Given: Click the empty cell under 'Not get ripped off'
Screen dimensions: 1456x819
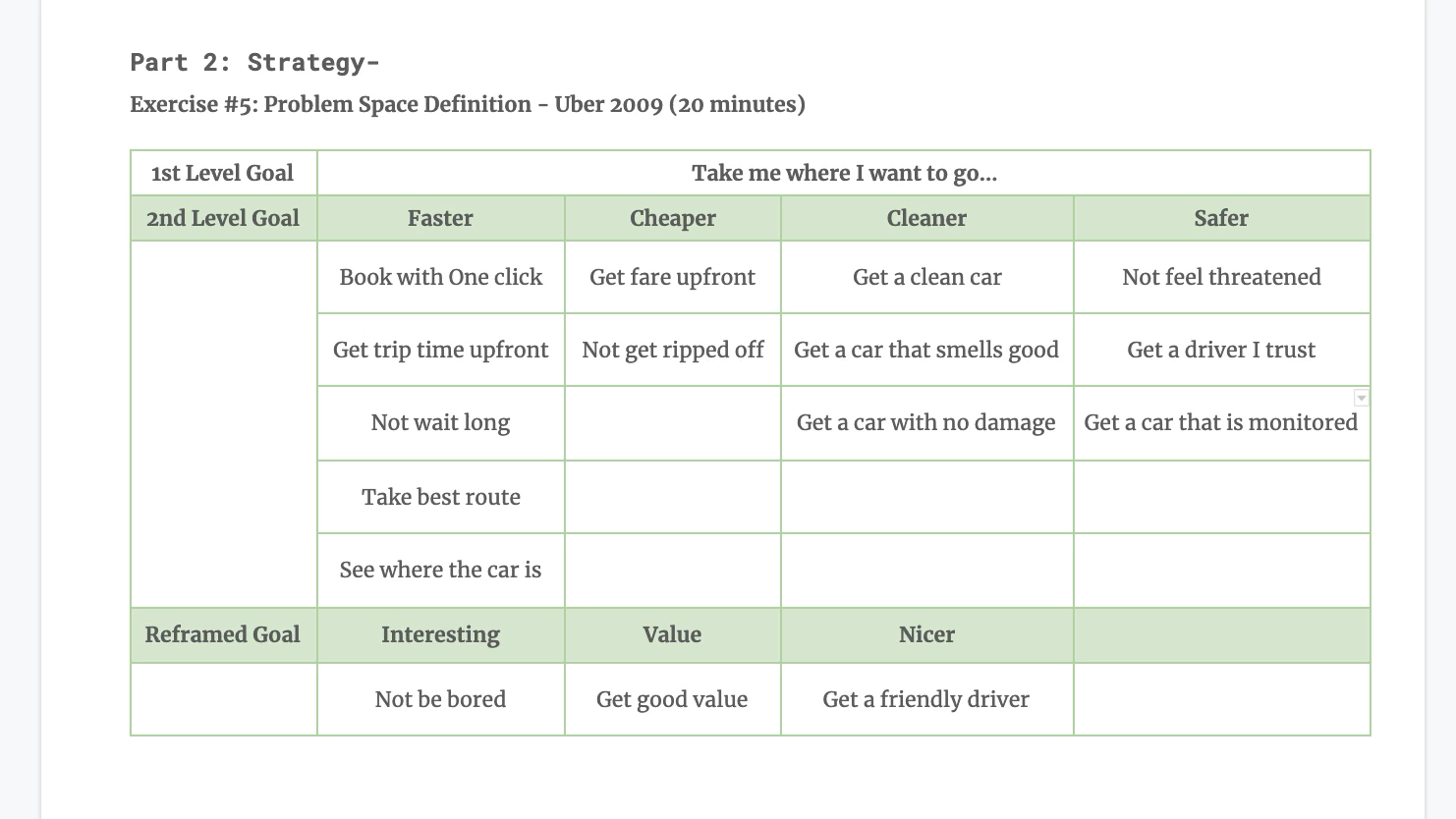Looking at the screenshot, I should click(x=673, y=423).
